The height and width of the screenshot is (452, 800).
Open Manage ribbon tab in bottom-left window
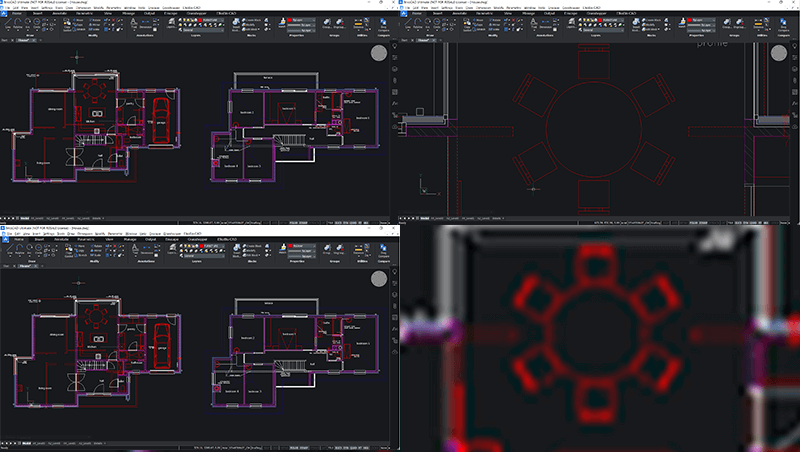pos(130,239)
